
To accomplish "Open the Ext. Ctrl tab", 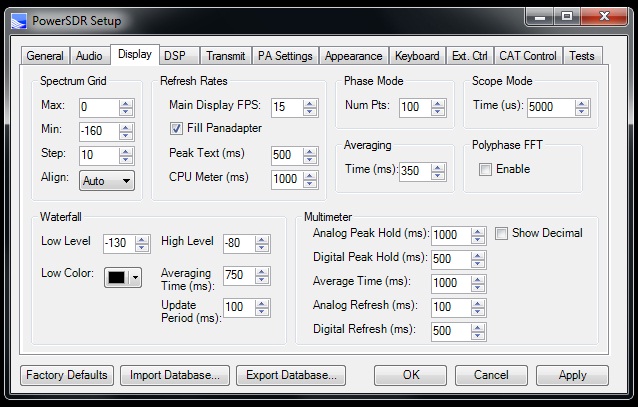I will point(470,56).
